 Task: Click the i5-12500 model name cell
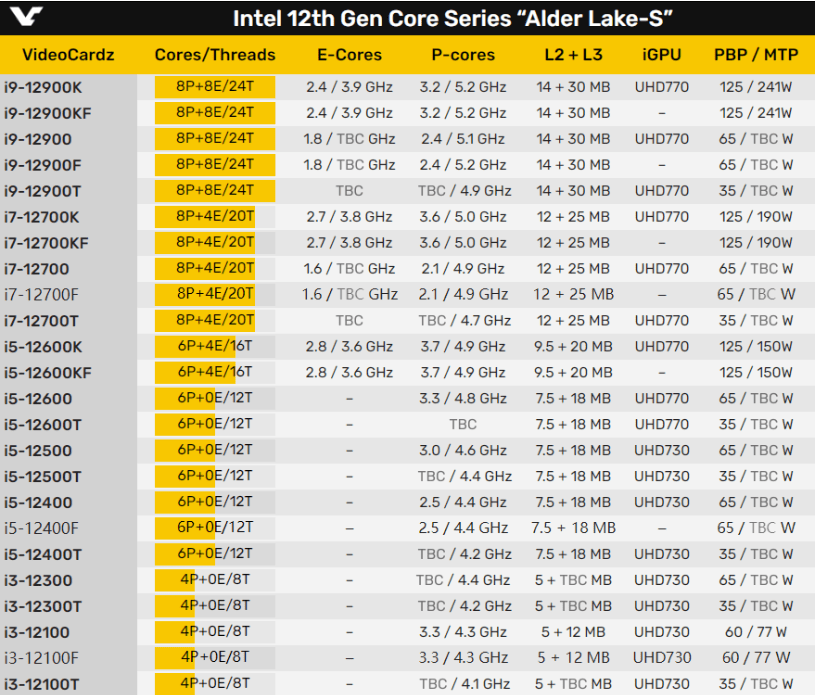[37, 451]
